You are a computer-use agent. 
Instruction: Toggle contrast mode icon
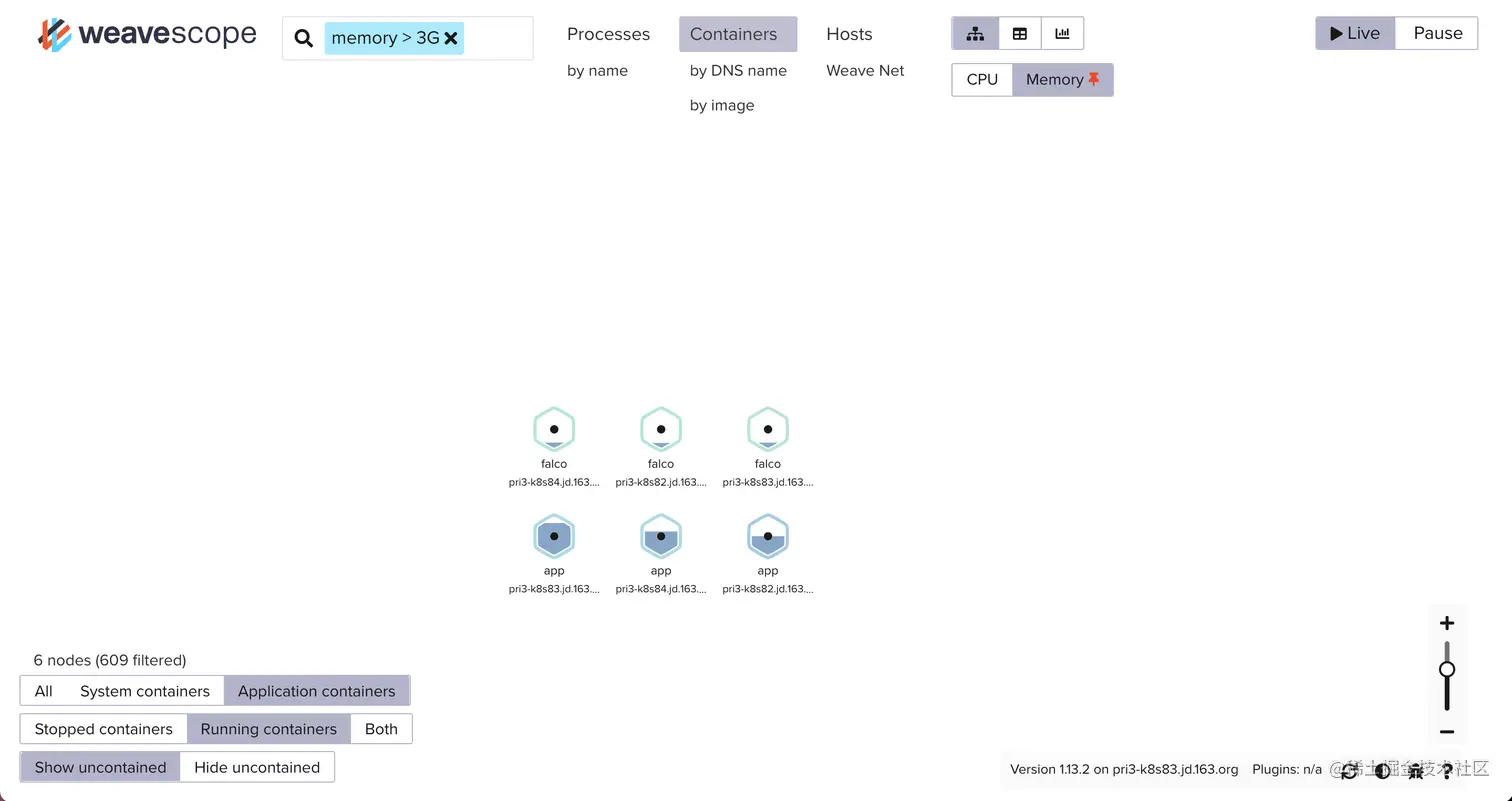[x=1382, y=770]
